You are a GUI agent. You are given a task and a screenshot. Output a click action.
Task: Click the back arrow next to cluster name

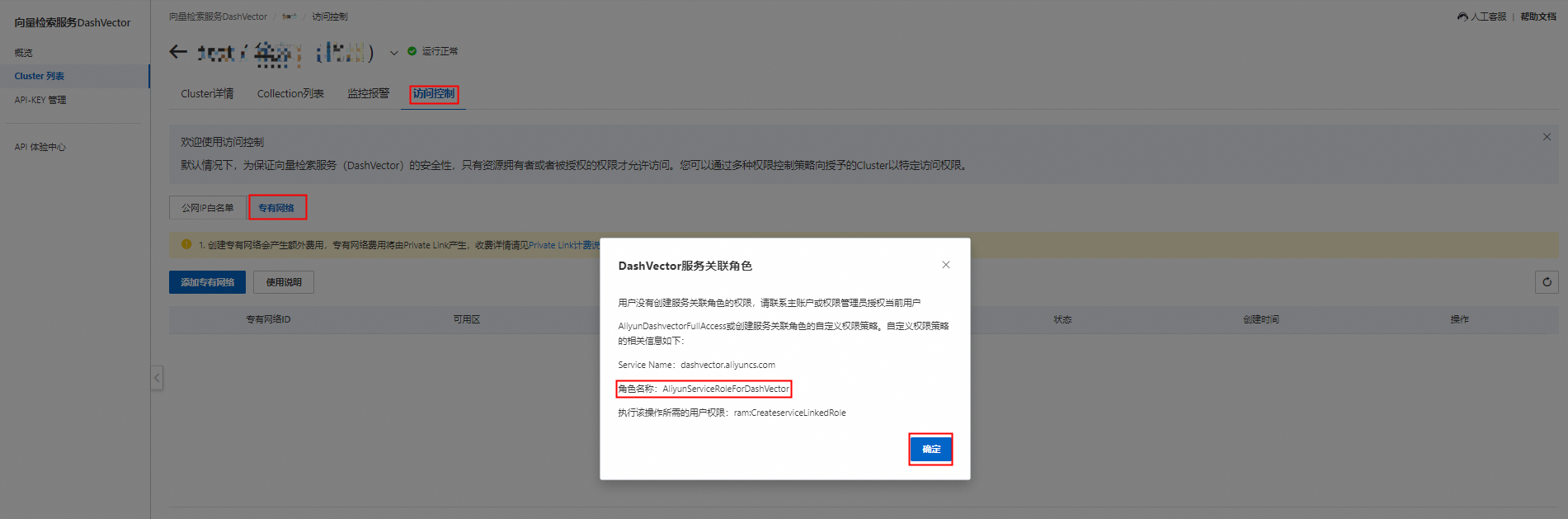pyautogui.click(x=178, y=52)
